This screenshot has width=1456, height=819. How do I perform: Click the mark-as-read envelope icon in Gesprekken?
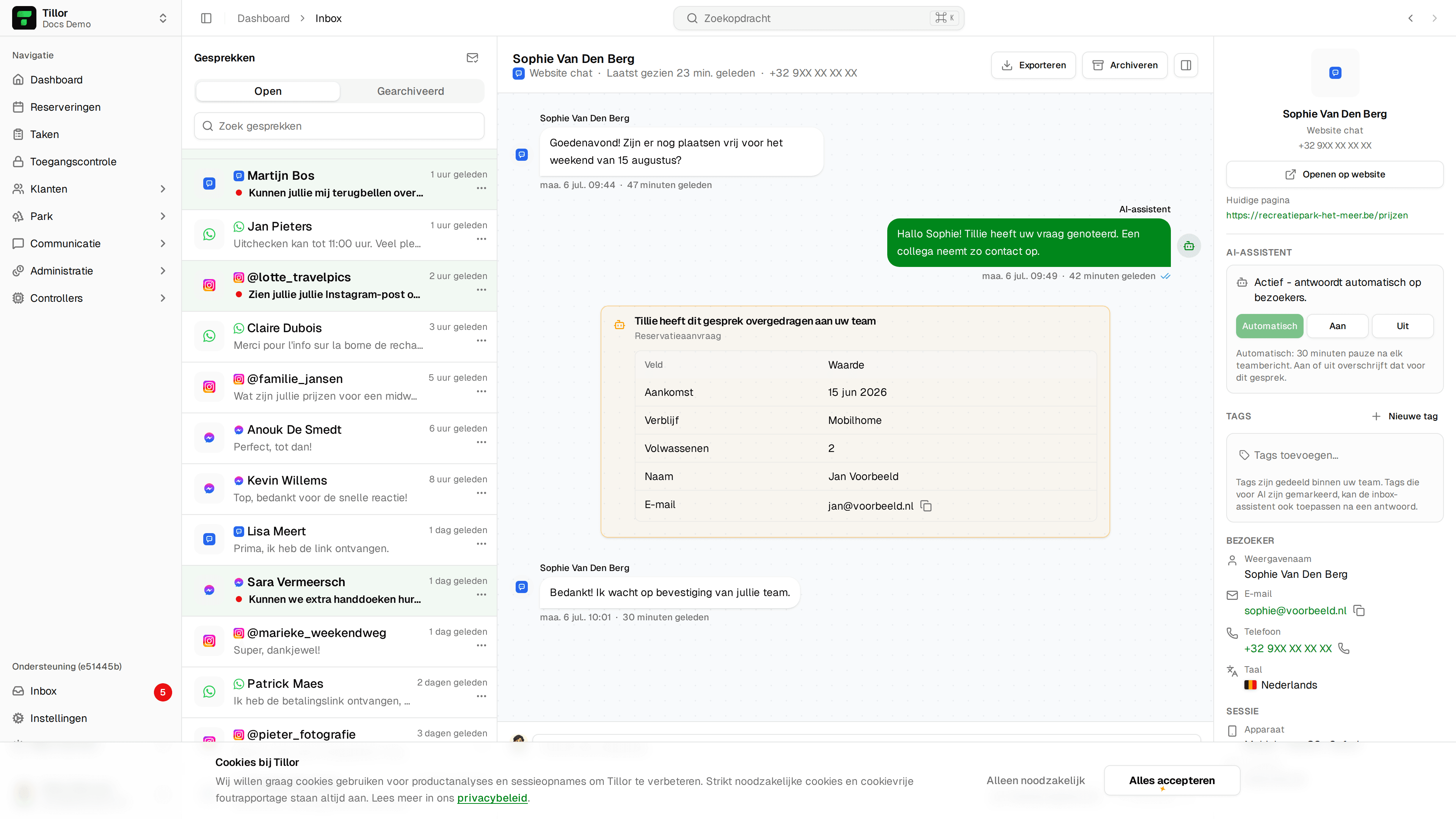click(472, 58)
